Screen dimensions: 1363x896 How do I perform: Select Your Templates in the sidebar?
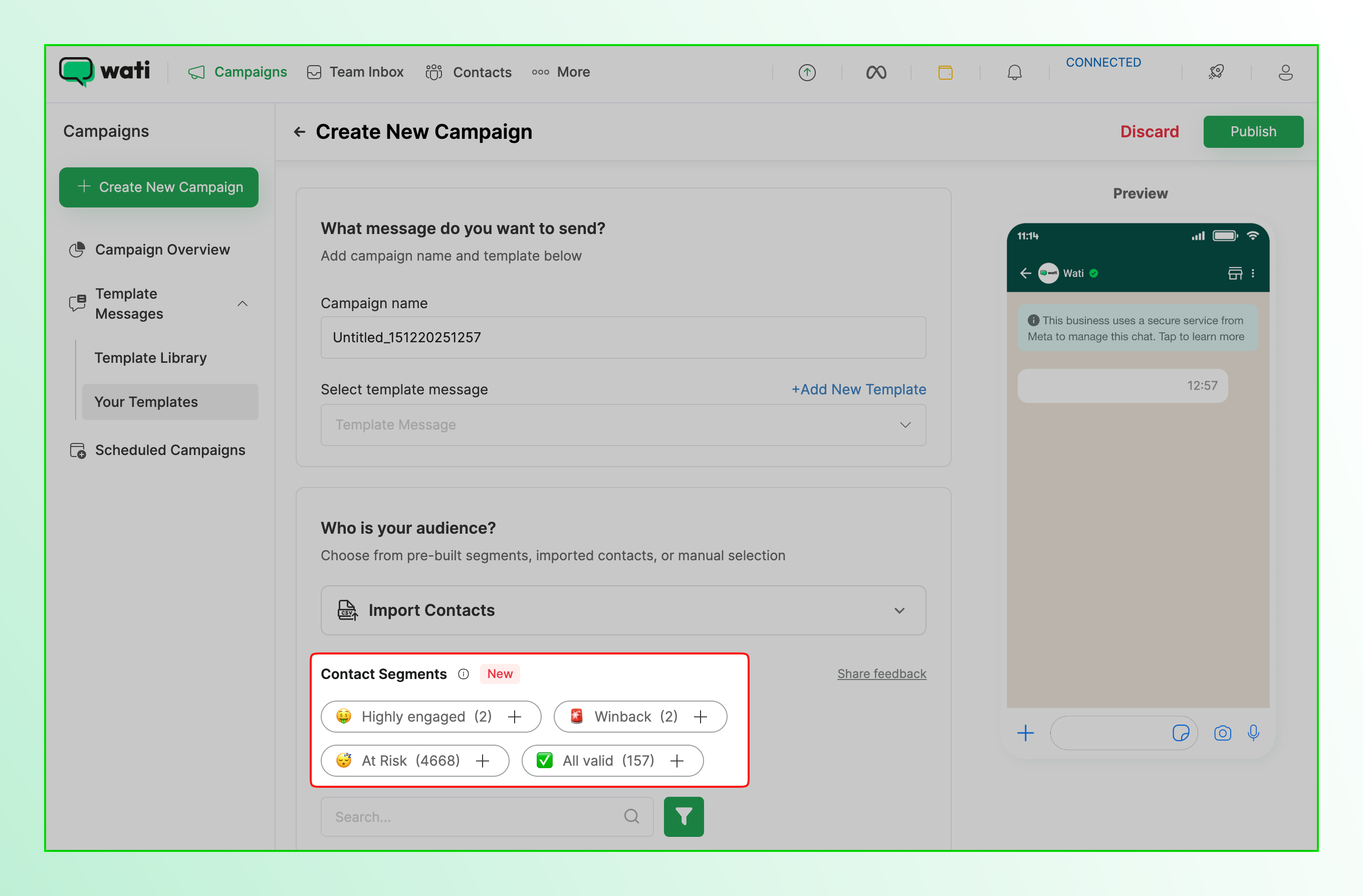(x=170, y=402)
